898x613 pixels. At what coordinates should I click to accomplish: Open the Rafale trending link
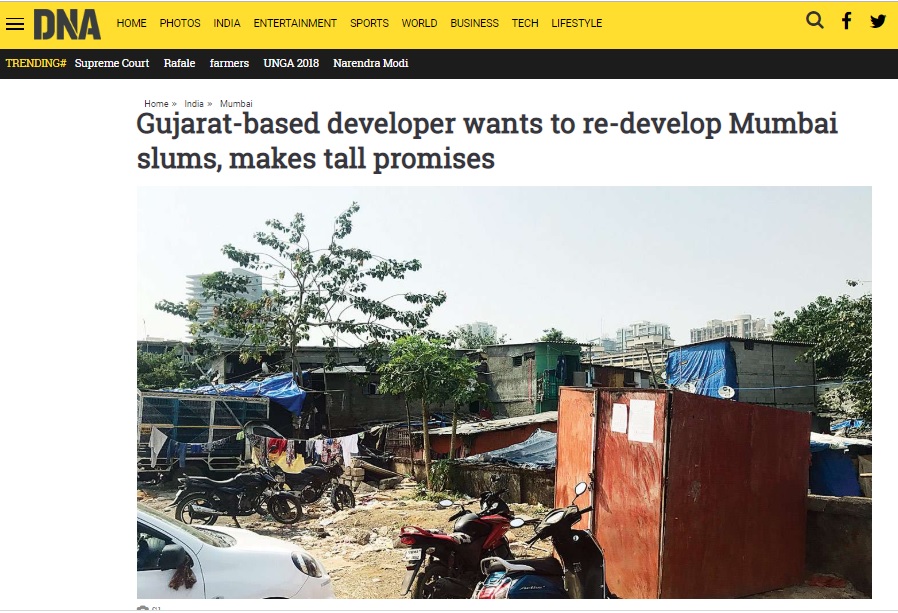[x=179, y=63]
